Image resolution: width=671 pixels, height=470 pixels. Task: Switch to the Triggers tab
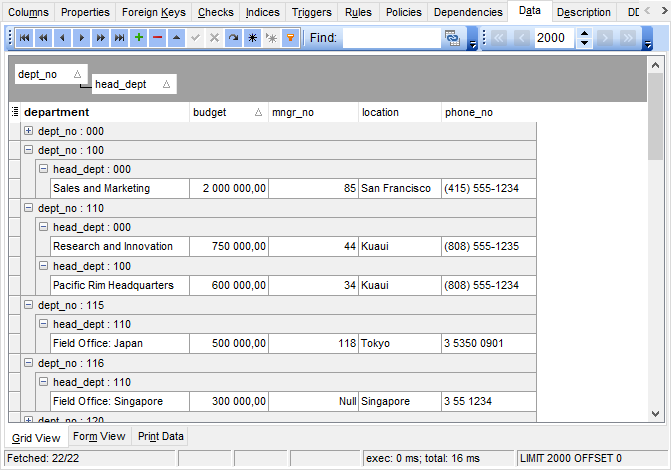click(x=312, y=12)
